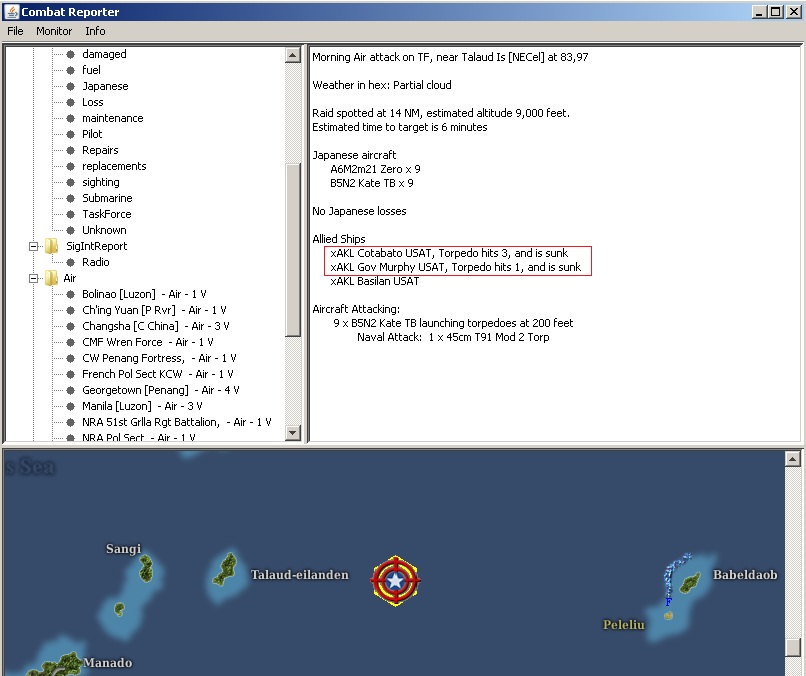Click the Babeldaob island on map

point(689,582)
